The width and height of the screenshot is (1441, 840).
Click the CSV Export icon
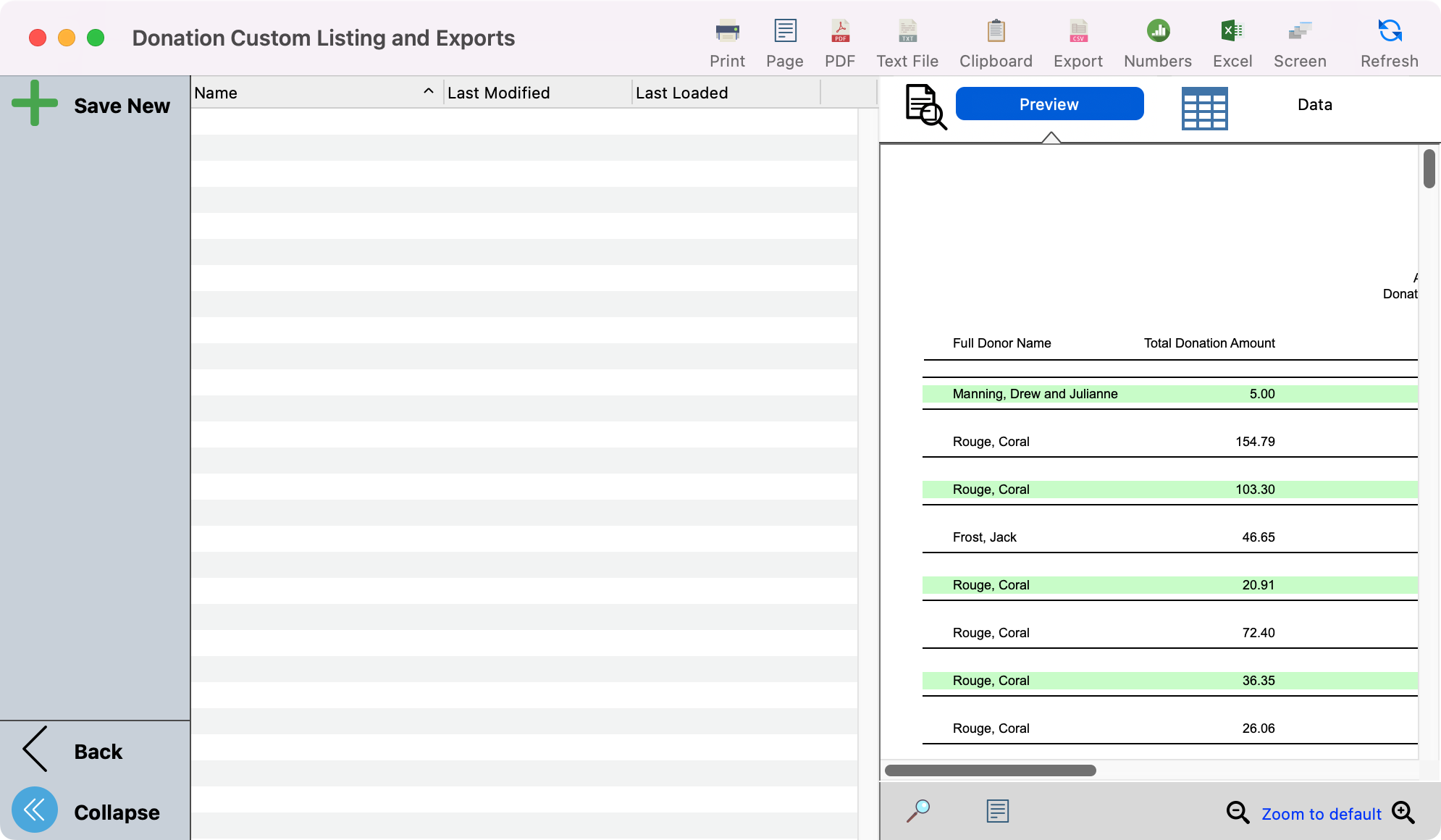coord(1078,32)
